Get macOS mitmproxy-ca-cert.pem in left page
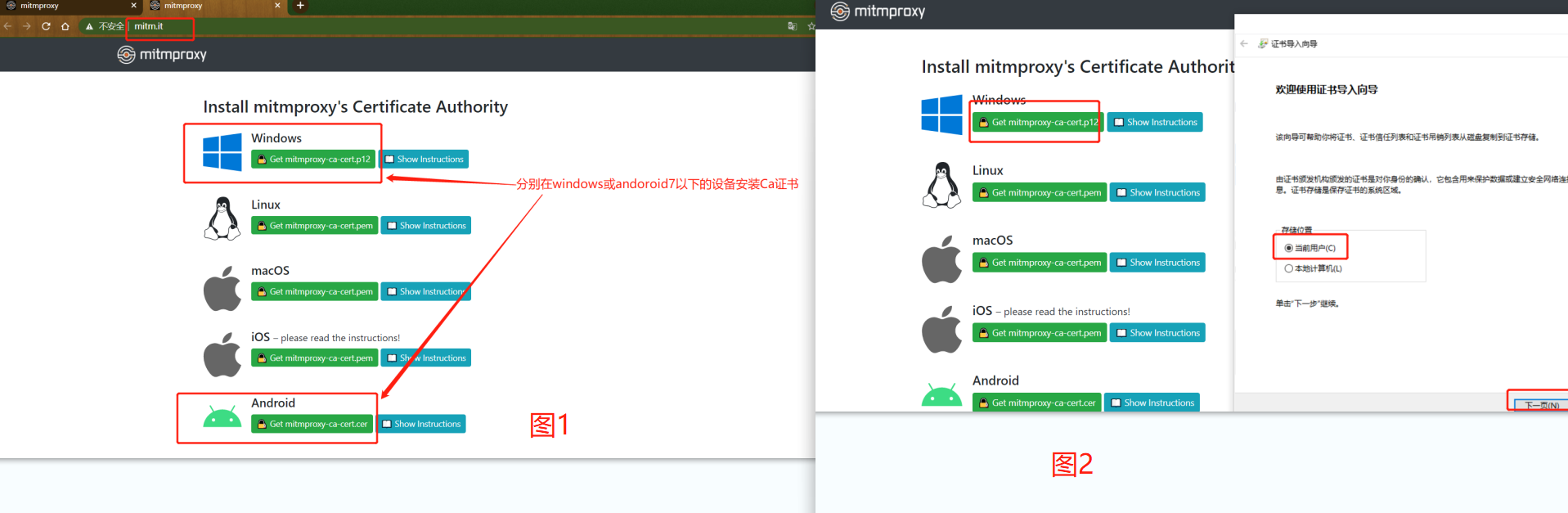The width and height of the screenshot is (1568, 513). (x=315, y=291)
